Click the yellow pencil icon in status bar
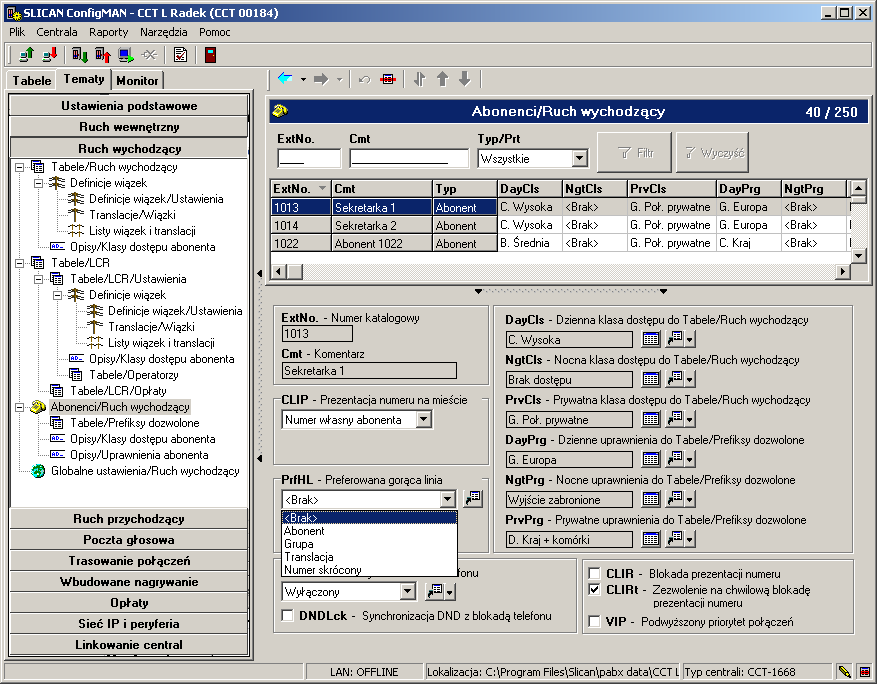Screen dimensions: 877x684 tap(844, 671)
